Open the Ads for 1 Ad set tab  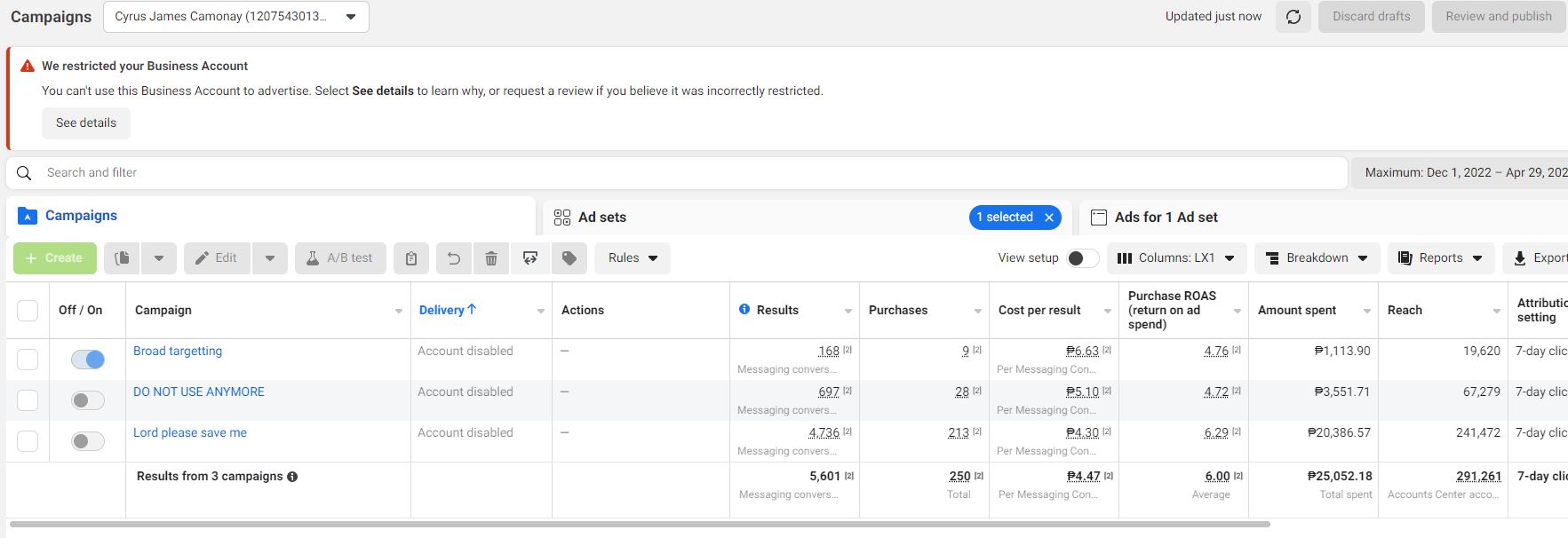1166,218
